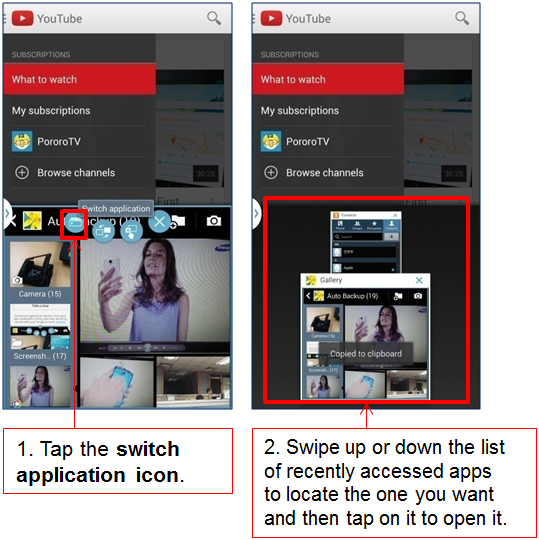Open the search icon in left YouTube header
Viewport: 539px width, 540px height.
(214, 18)
